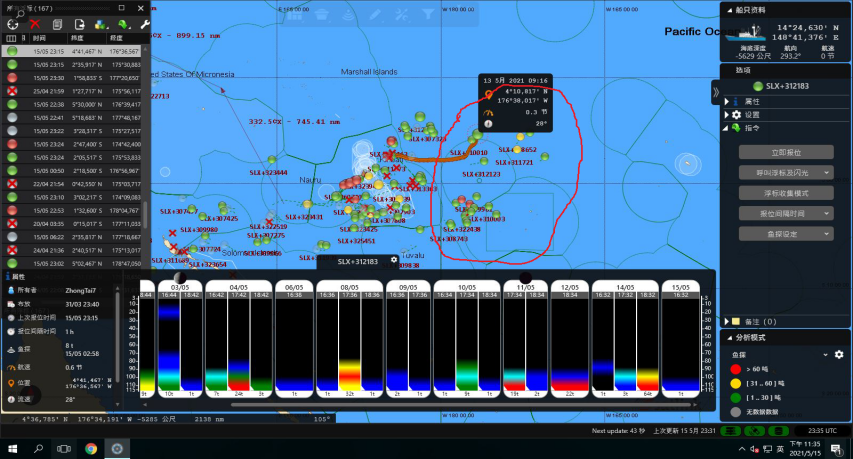Open the wrench settings tool in buoy list
Image resolution: width=853 pixels, height=459 pixels.
[x=144, y=23]
